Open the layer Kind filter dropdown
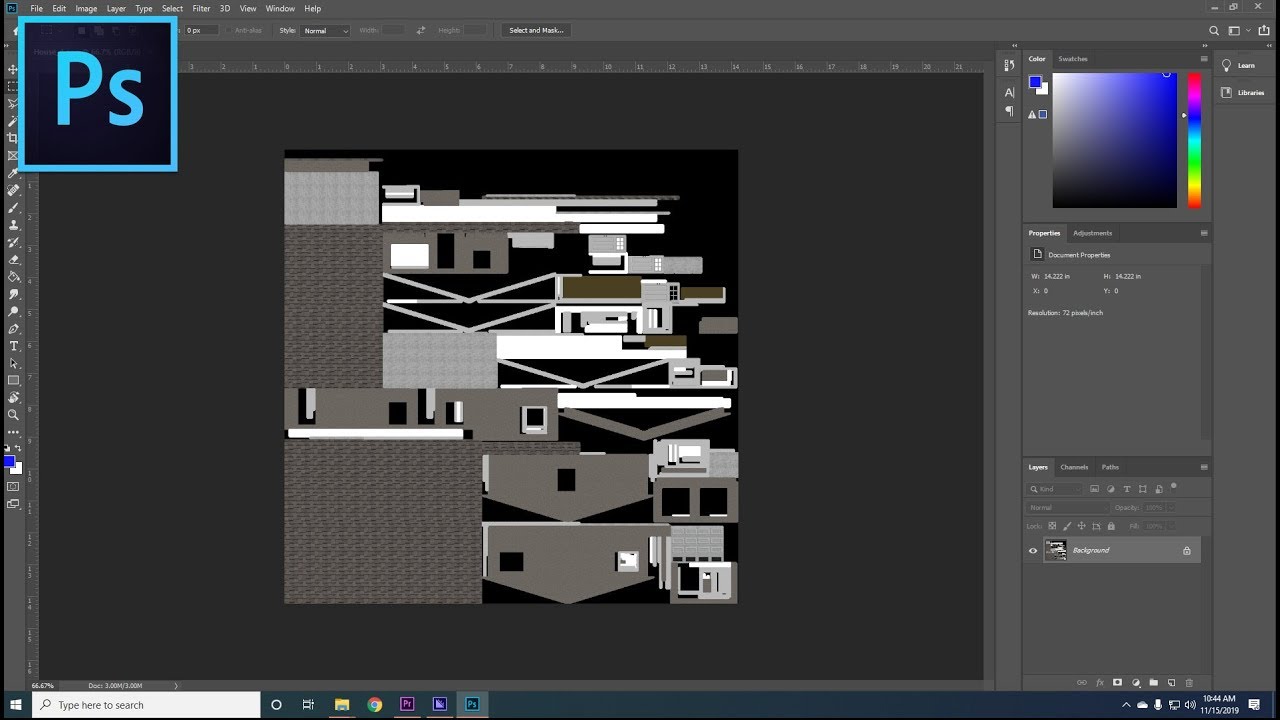 [x=1056, y=489]
